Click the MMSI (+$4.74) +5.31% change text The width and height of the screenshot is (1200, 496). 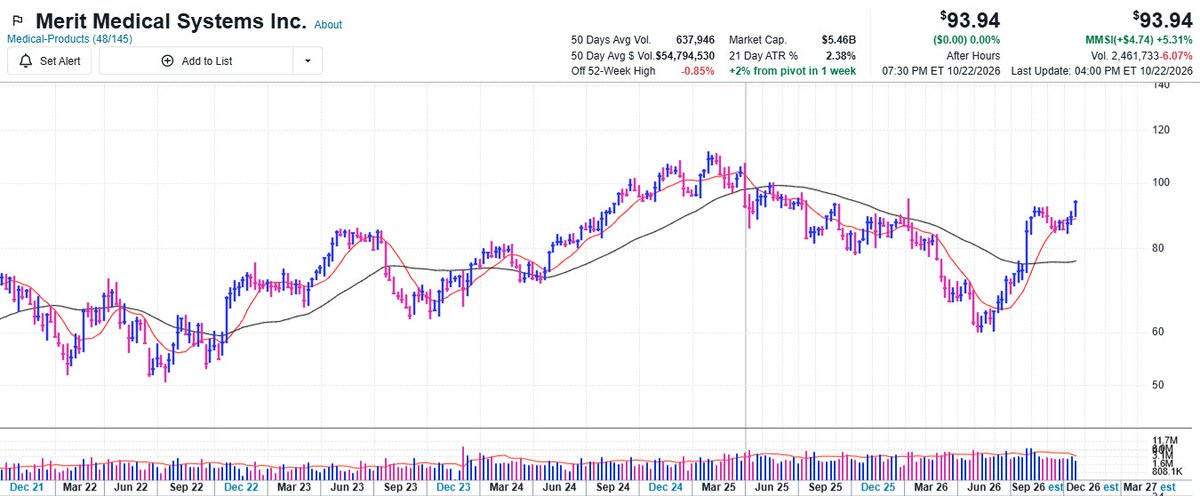(x=1141, y=39)
